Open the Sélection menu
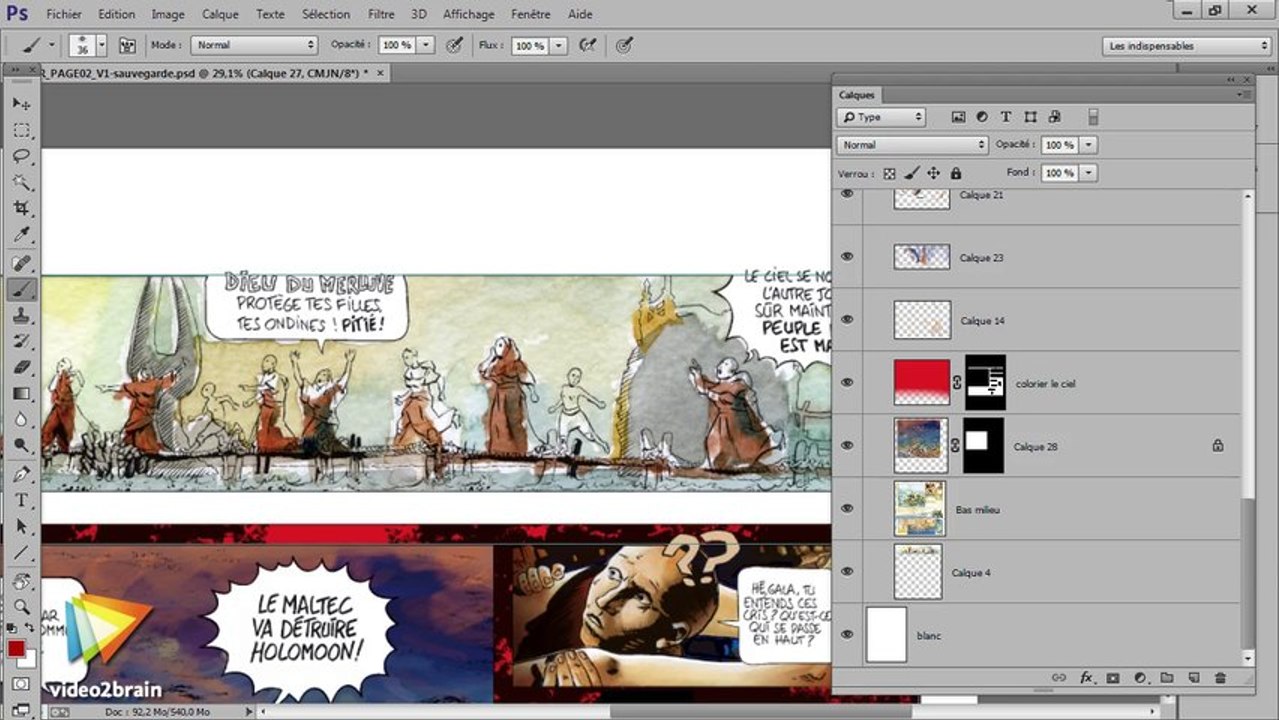1279x720 pixels. (326, 14)
